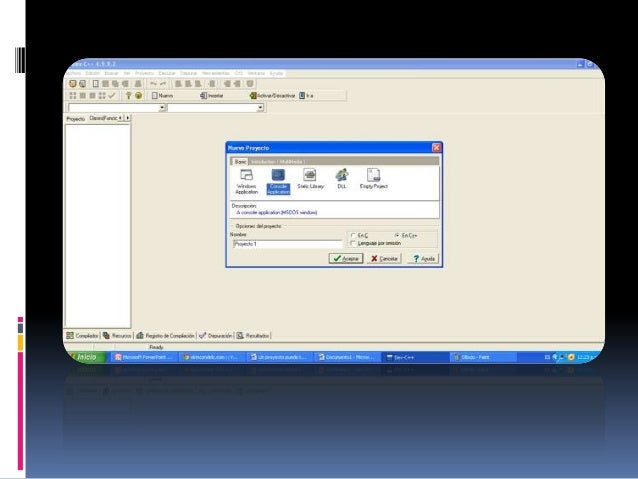Open the Buscar menu
Screen dimensions: 638x479
pyautogui.click(x=111, y=73)
